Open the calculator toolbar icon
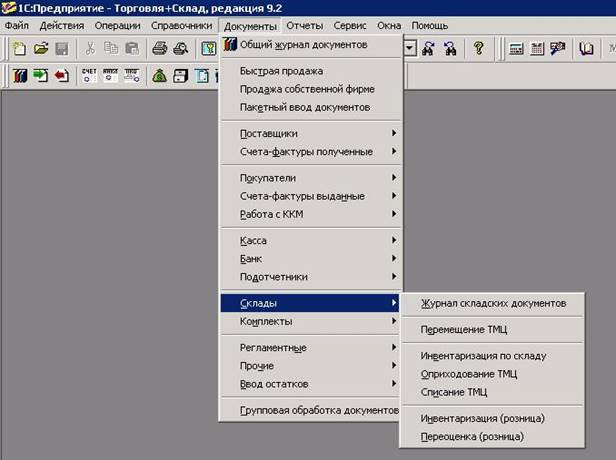This screenshot has height=460, width=616. tap(516, 48)
